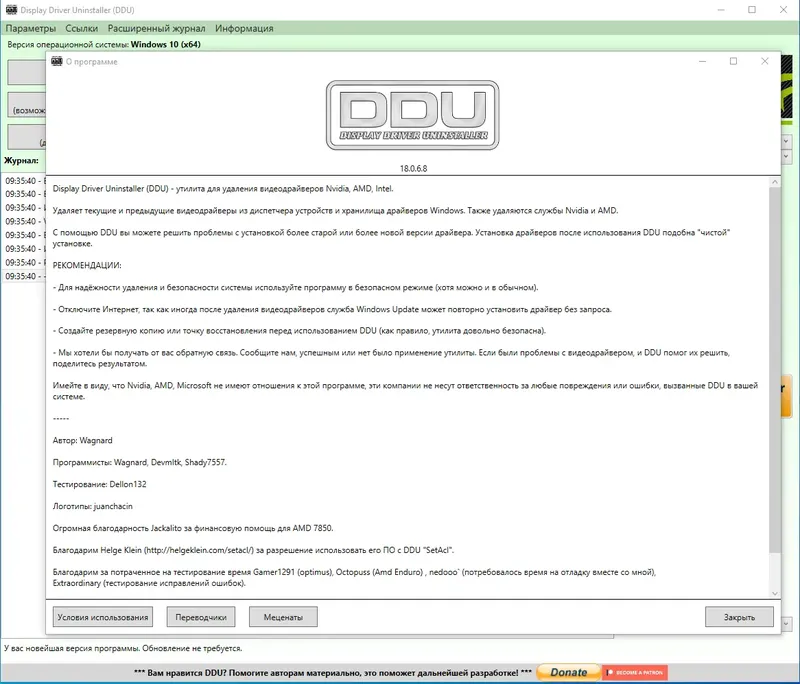
Task: Click the helgeklein.com/setacl URL text
Action: 199,550
